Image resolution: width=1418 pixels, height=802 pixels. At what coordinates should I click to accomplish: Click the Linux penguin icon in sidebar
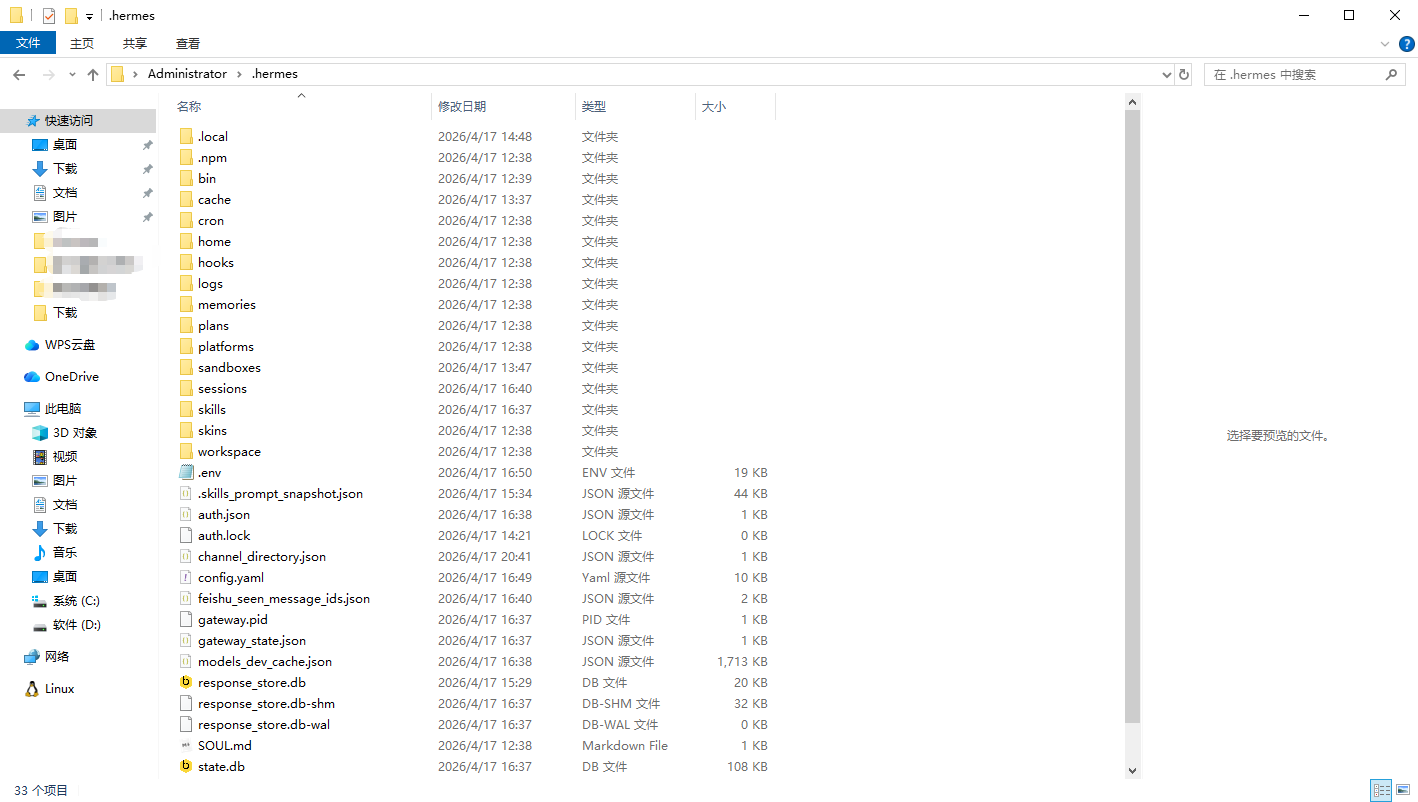click(32, 689)
